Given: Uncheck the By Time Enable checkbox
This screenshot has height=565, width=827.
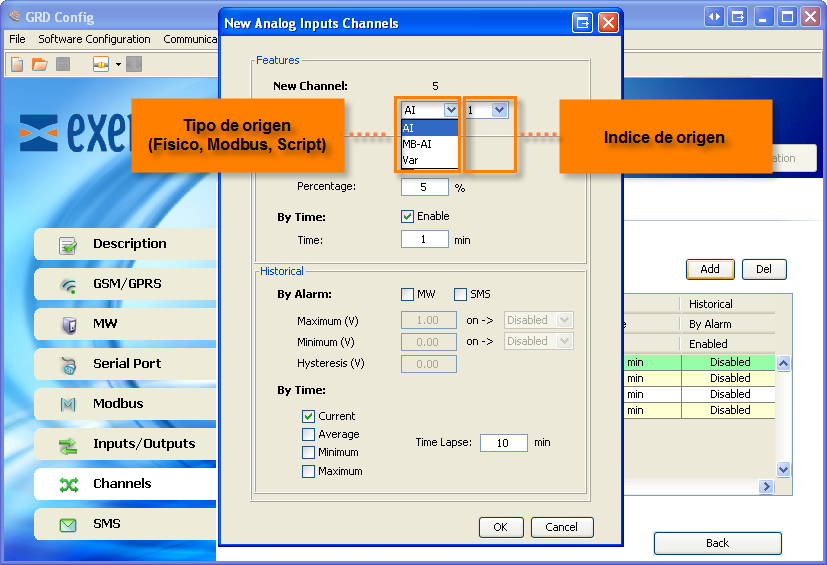Looking at the screenshot, I should click(408, 216).
